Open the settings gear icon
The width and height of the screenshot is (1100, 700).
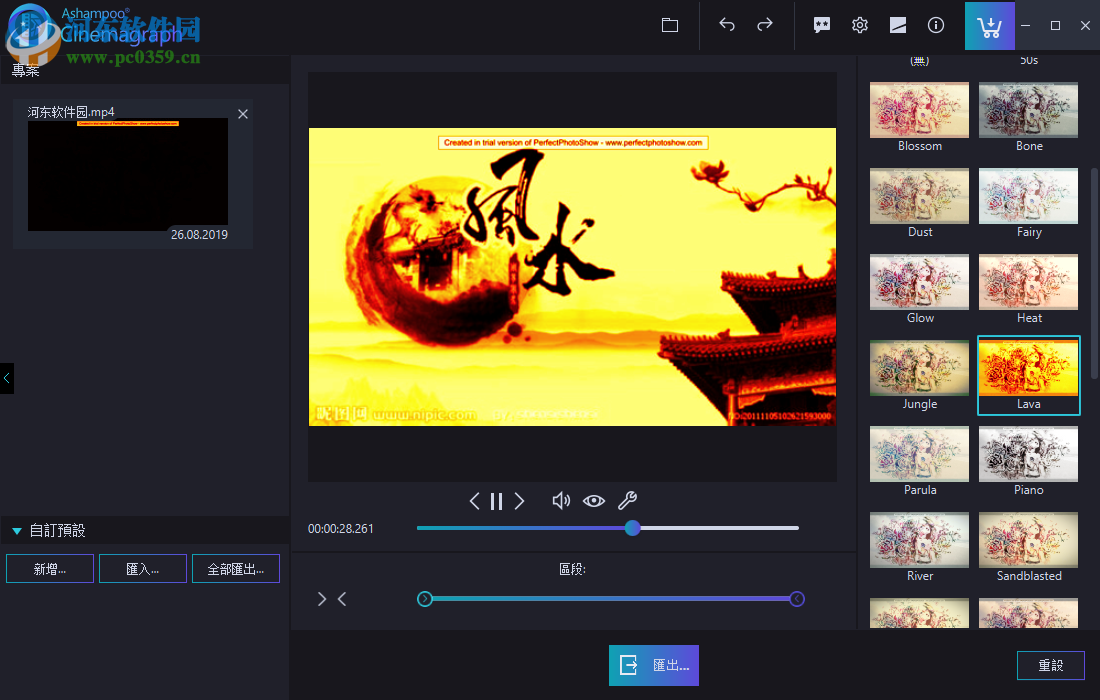(859, 25)
